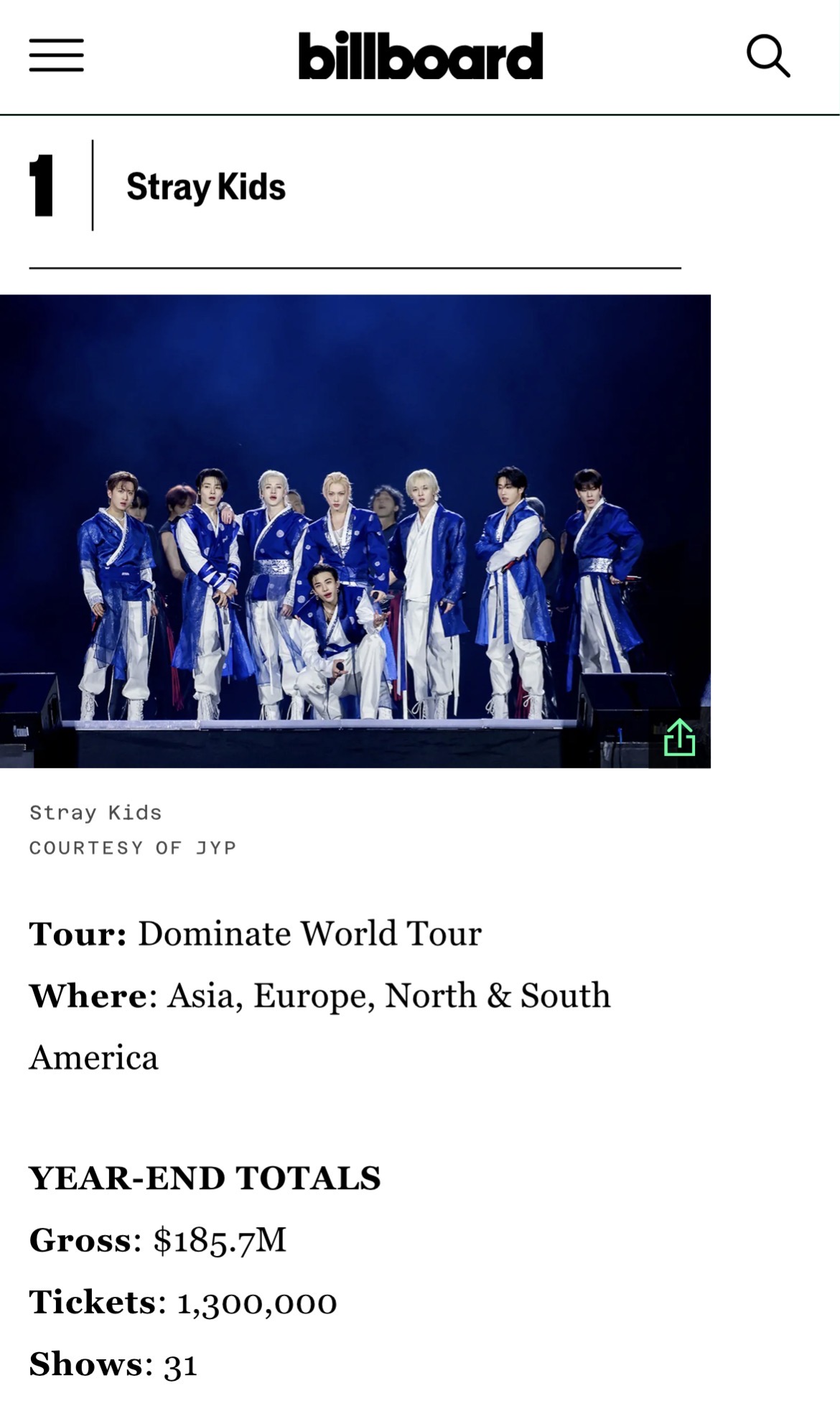Tap the green share icon on photo

[x=679, y=738]
